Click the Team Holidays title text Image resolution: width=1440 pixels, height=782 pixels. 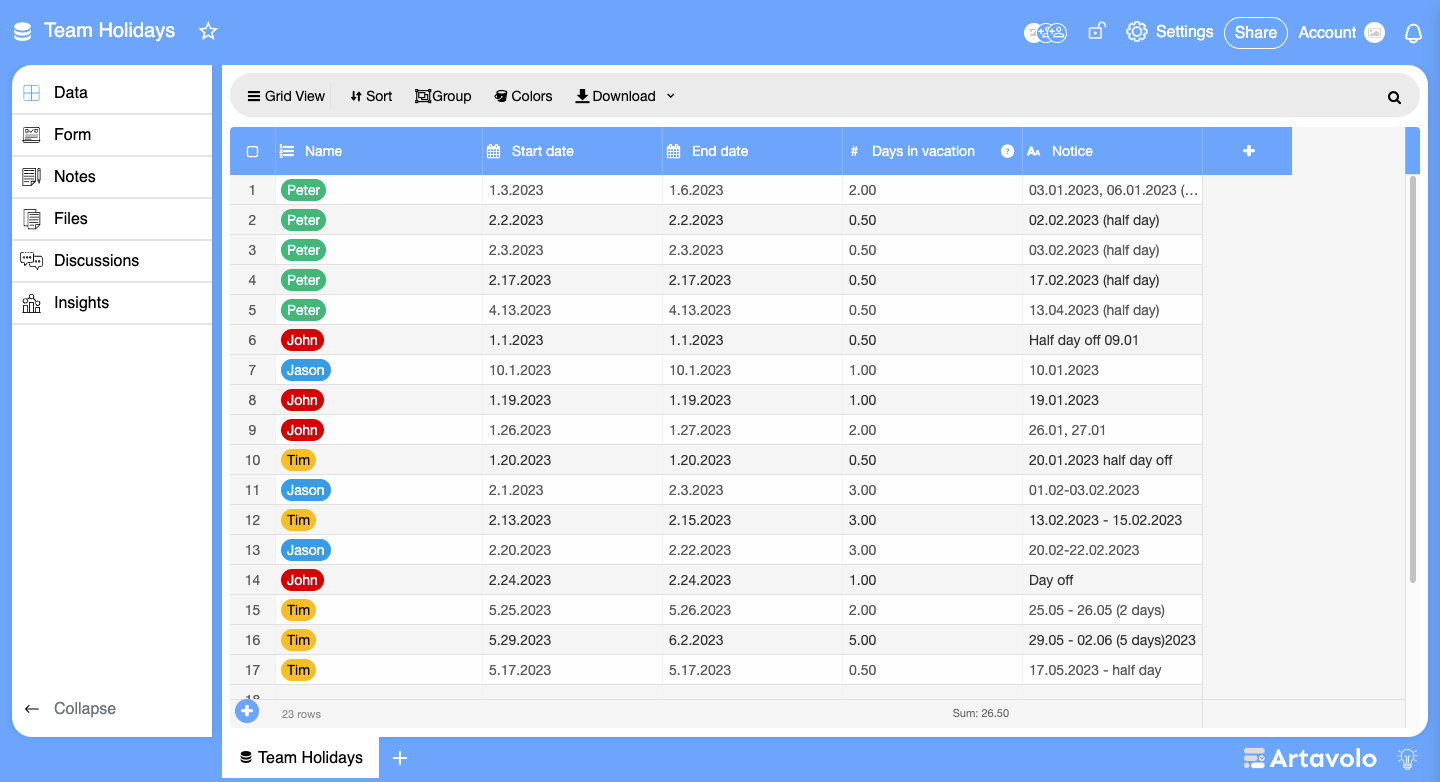click(109, 31)
